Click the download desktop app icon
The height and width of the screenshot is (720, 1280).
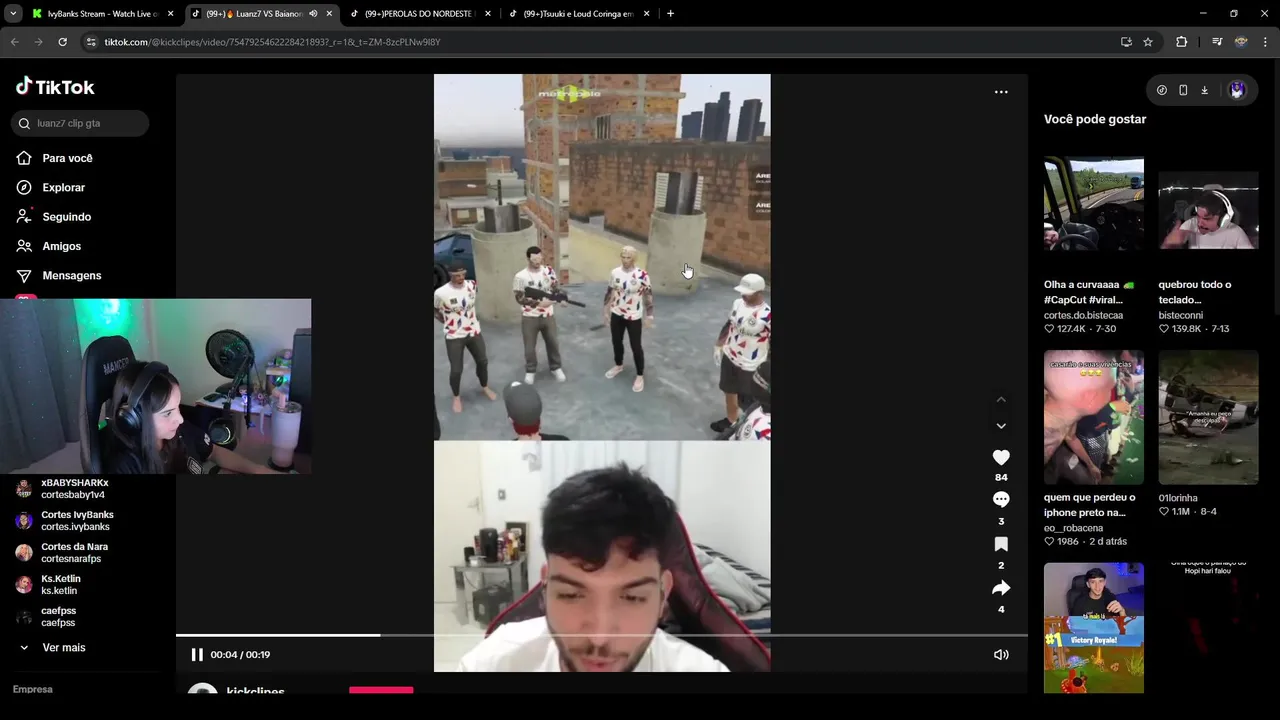click(1204, 90)
